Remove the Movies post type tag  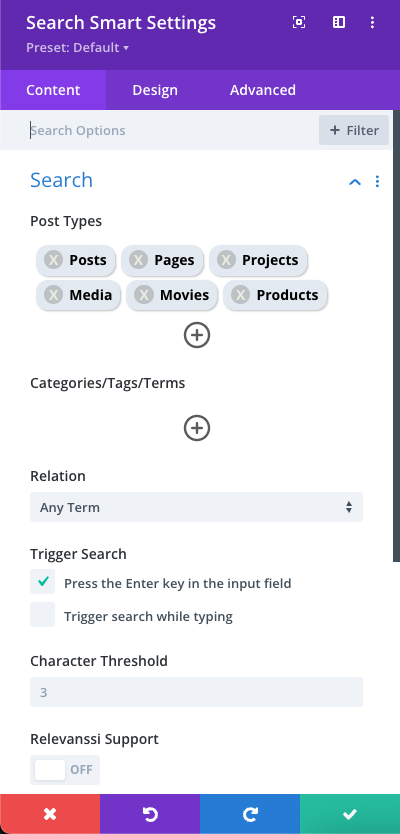[144, 295]
